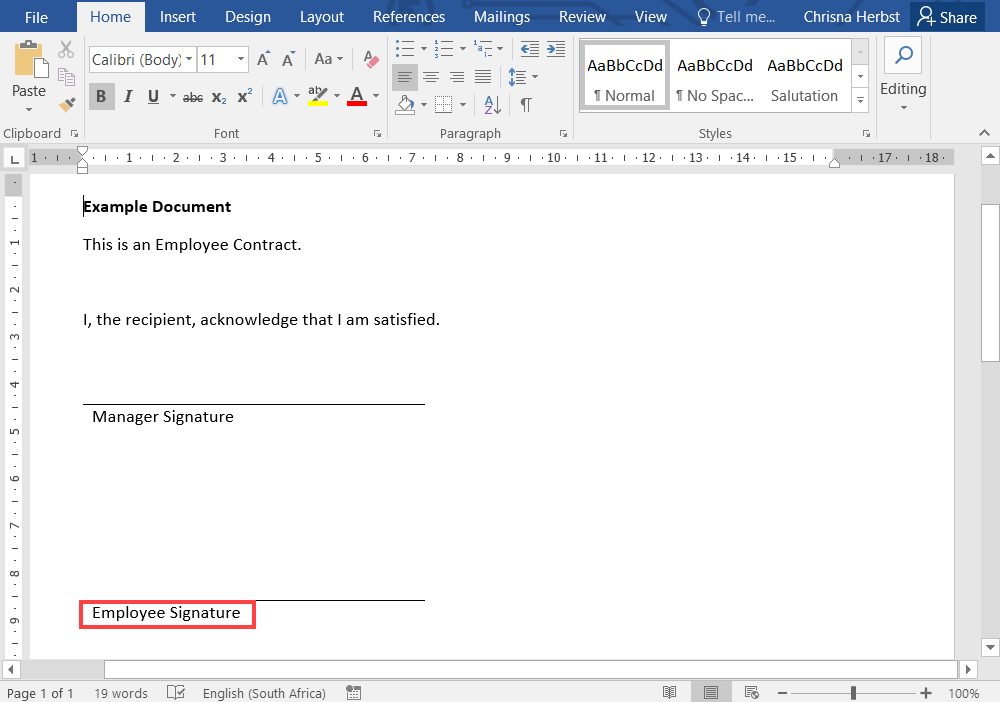Switch to the Insert tab
1000x702 pixels.
[x=178, y=17]
